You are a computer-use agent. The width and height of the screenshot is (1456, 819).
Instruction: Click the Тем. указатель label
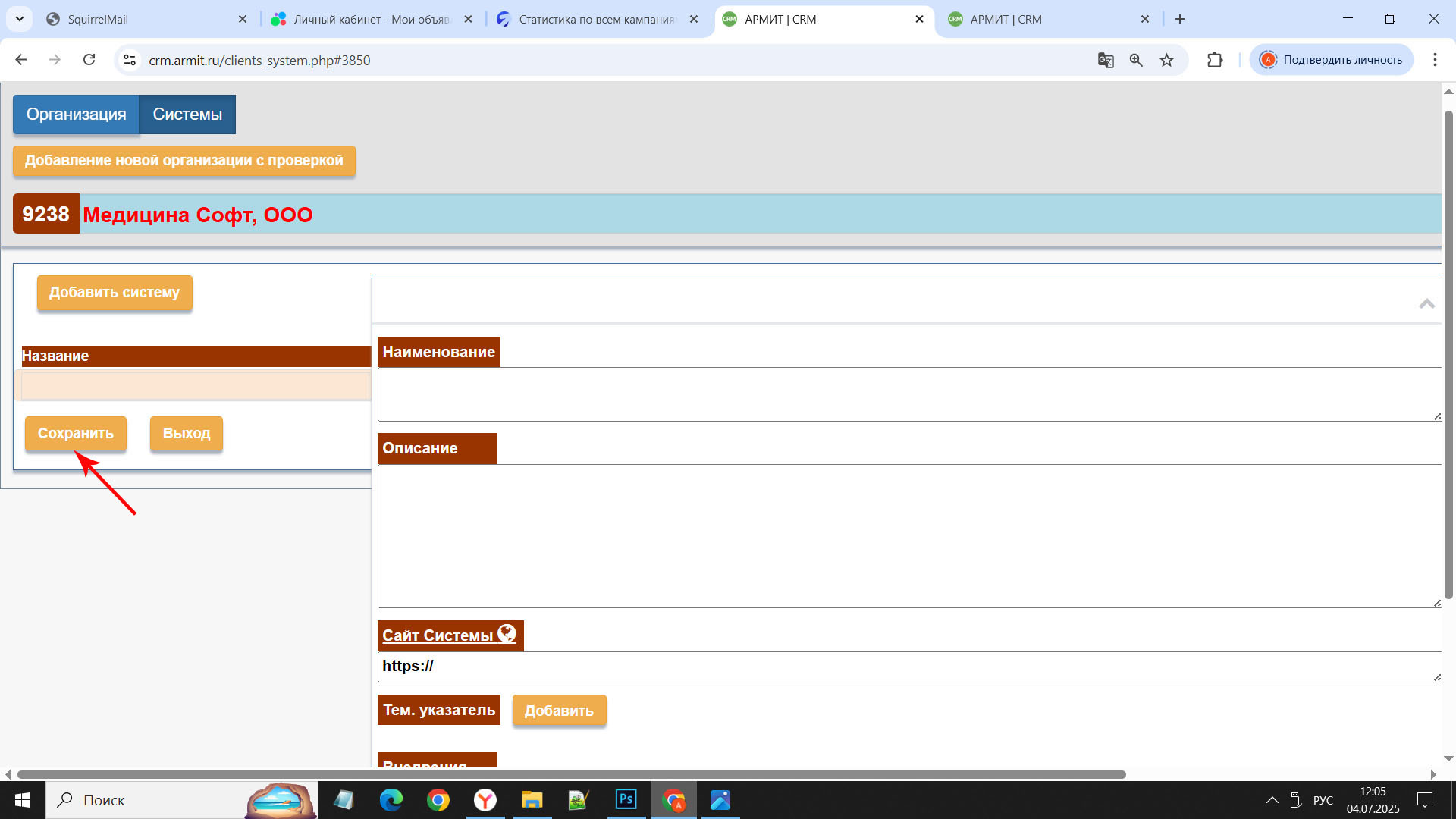point(438,710)
